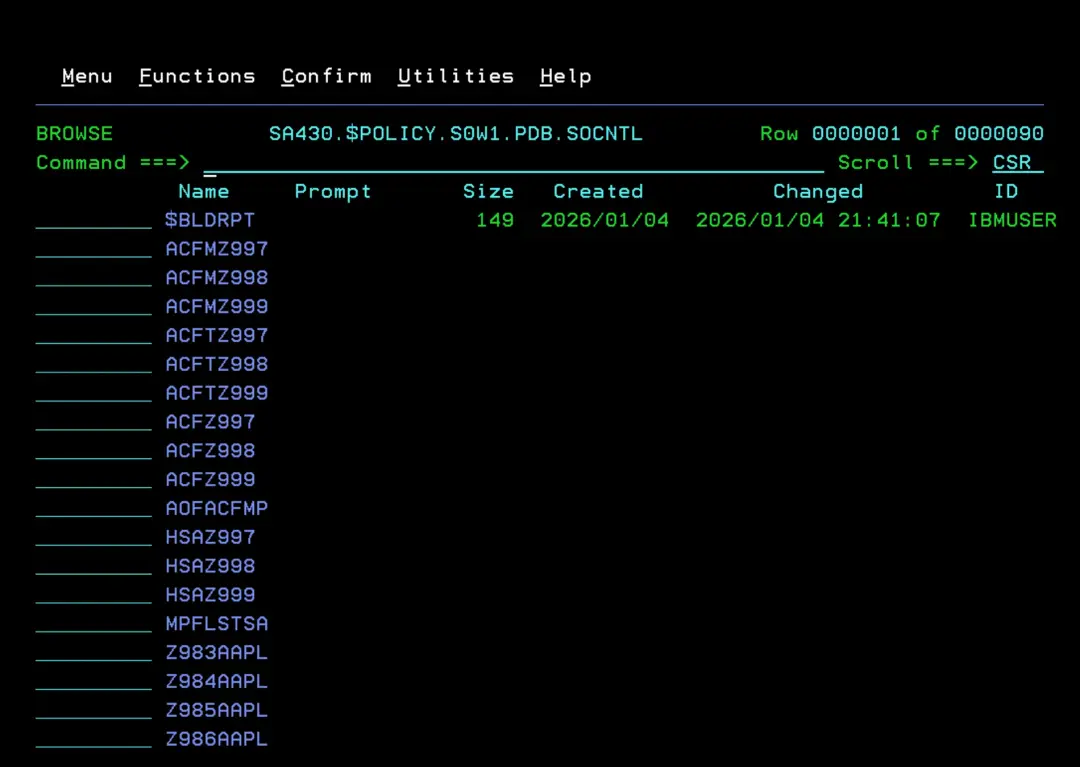Select member name HSAZ998
The width and height of the screenshot is (1080, 767).
(x=210, y=567)
